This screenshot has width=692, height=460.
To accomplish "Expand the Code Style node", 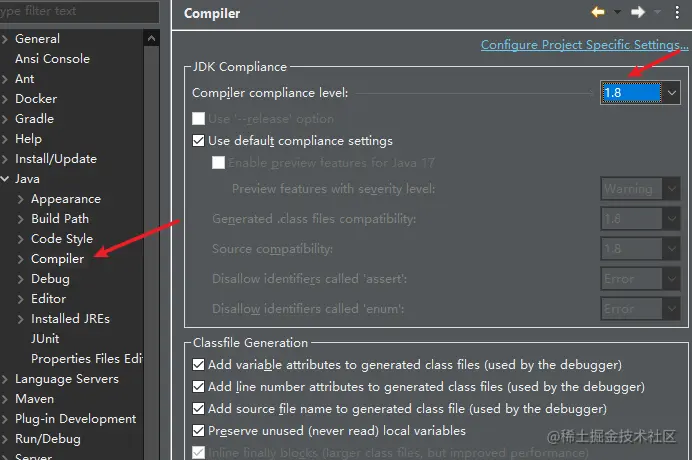I will (x=20, y=239).
